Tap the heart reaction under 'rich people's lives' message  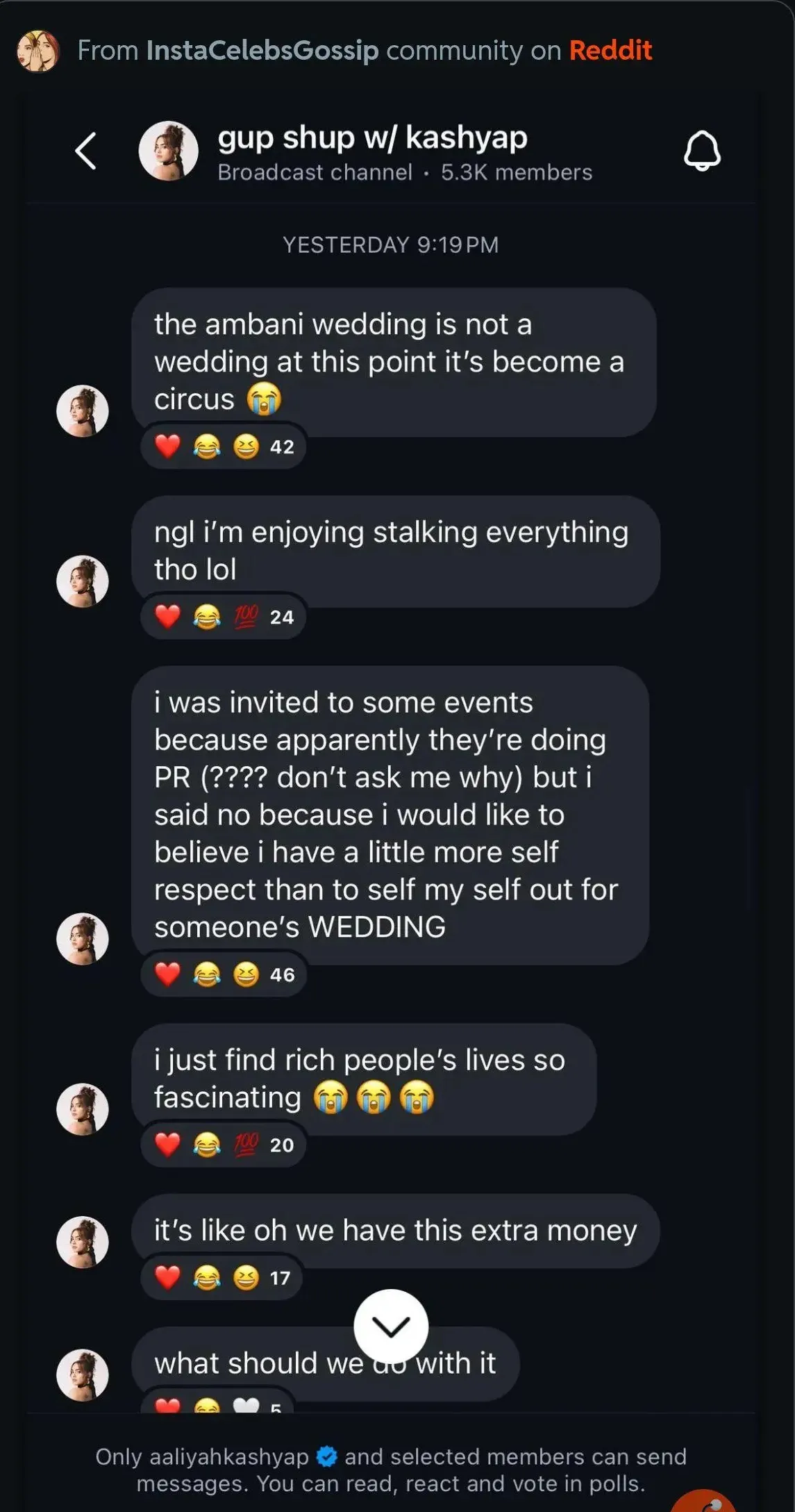coord(167,1144)
